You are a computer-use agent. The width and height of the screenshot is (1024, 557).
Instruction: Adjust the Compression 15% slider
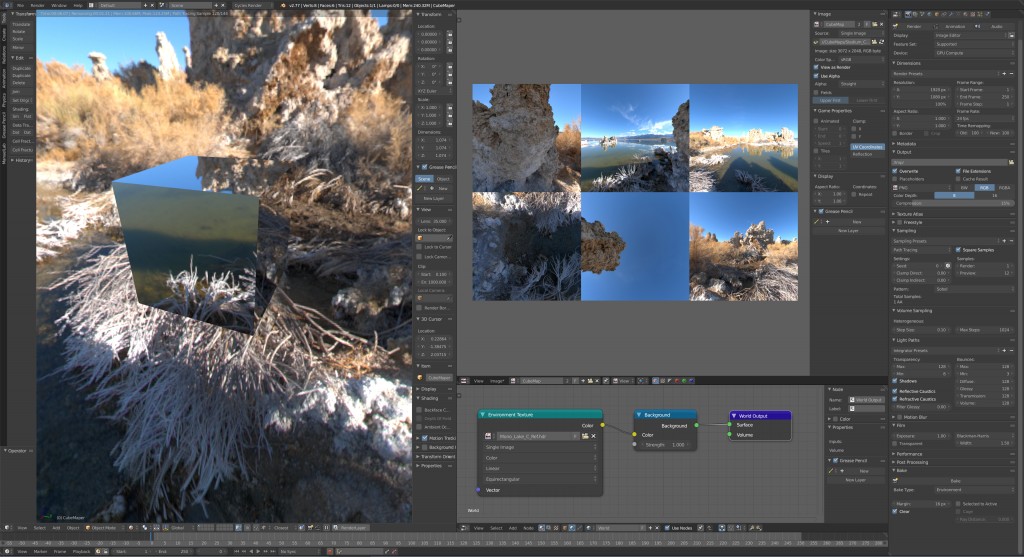pos(954,203)
